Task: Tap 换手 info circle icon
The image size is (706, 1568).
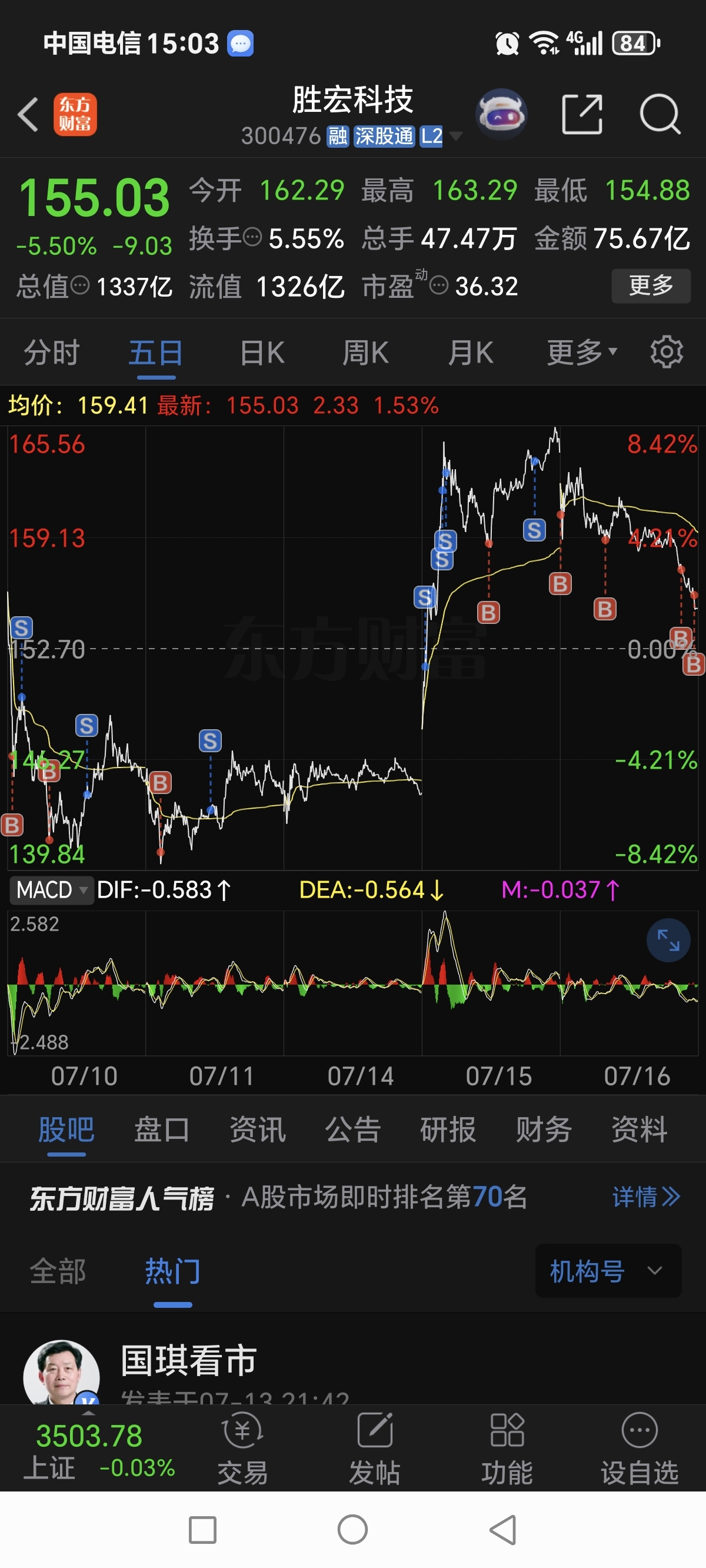Action: (x=252, y=236)
